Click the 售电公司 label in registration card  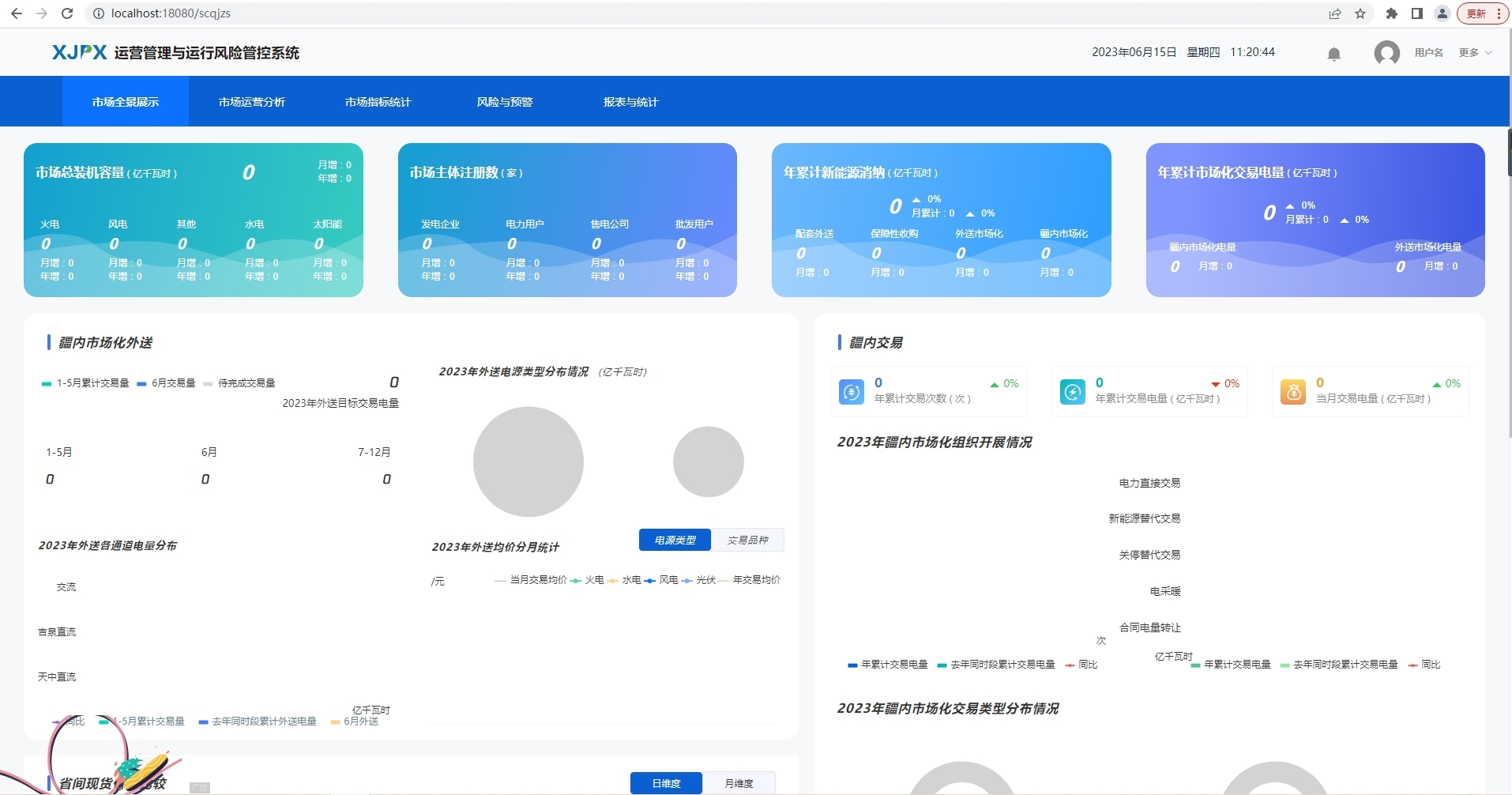pyautogui.click(x=610, y=224)
